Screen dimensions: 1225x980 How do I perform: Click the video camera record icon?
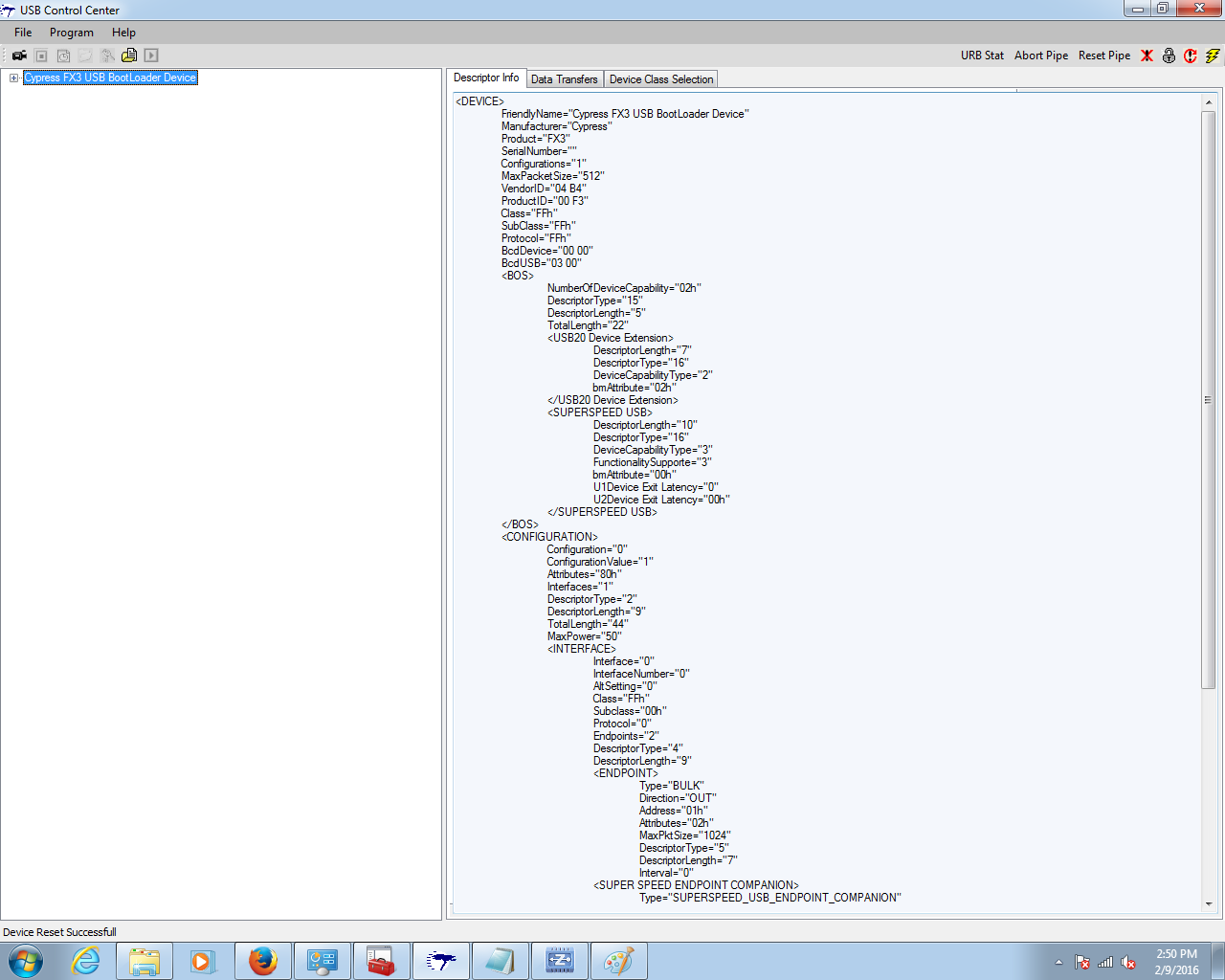click(19, 56)
